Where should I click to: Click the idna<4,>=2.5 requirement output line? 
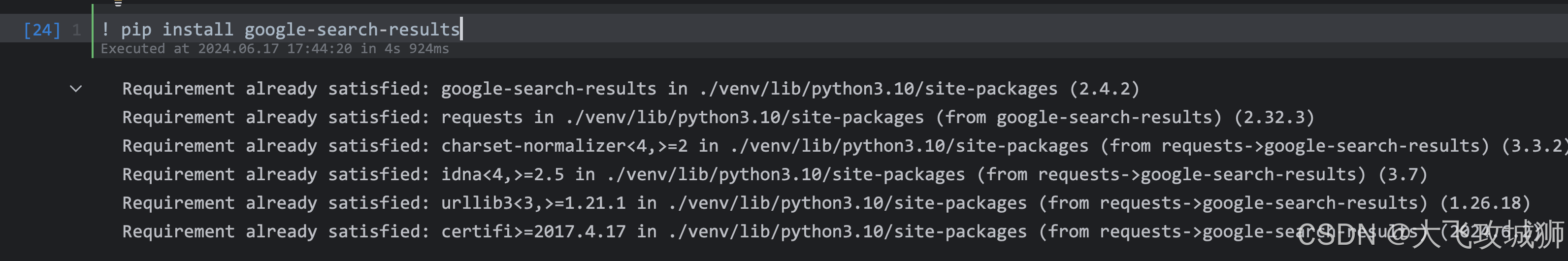775,175
